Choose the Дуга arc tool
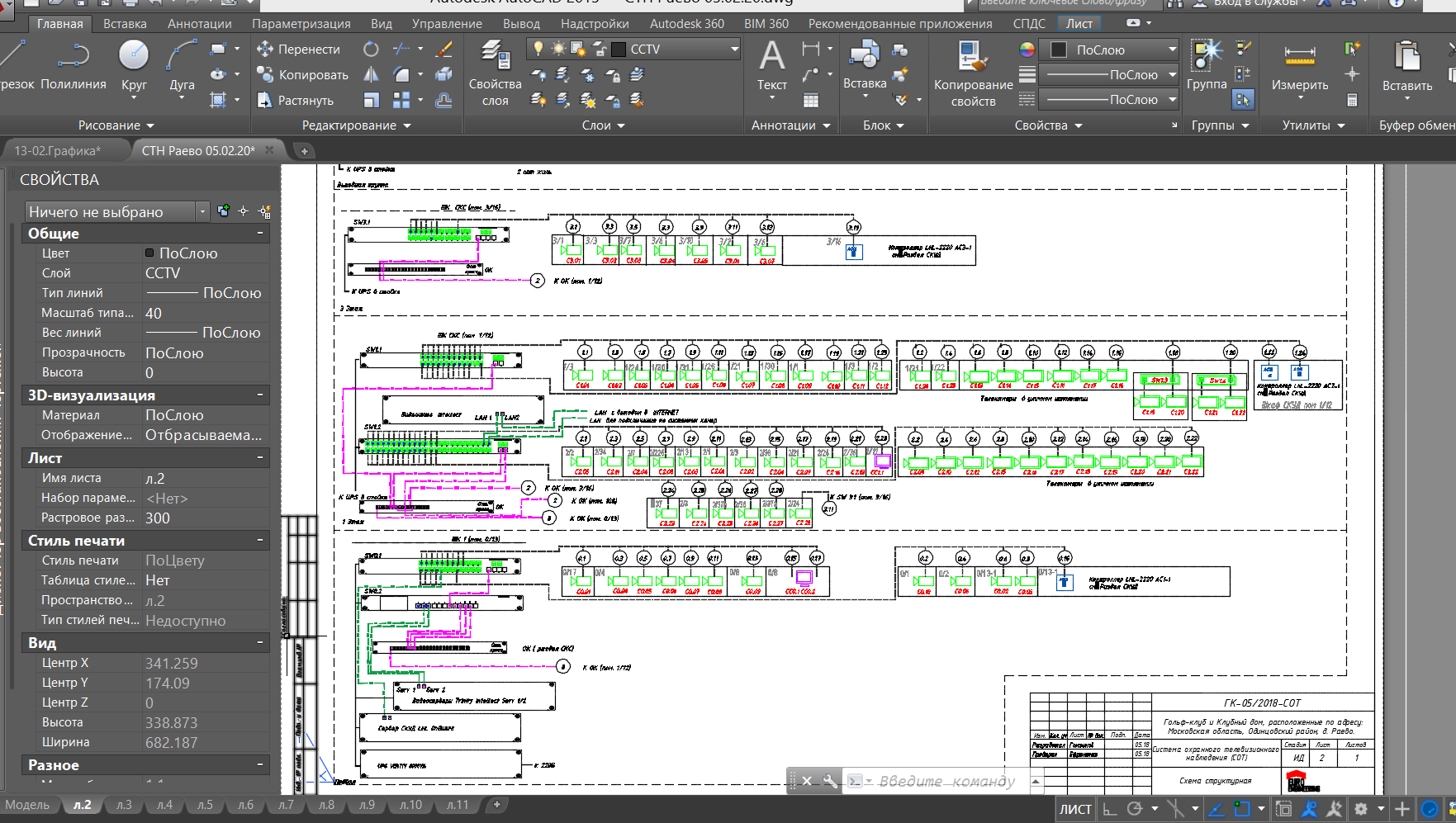The height and width of the screenshot is (823, 1456). 182,66
